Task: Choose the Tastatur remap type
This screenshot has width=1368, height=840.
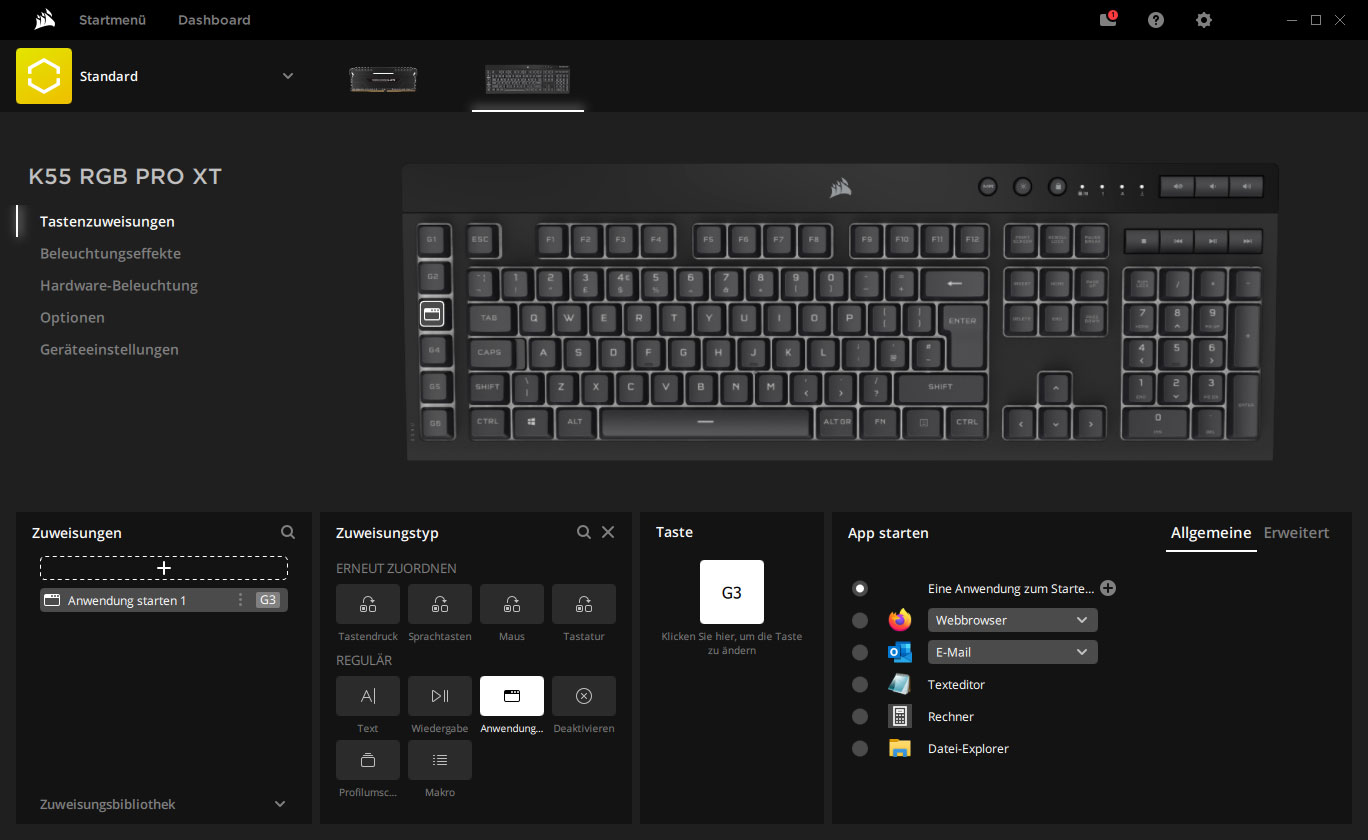Action: 584,604
